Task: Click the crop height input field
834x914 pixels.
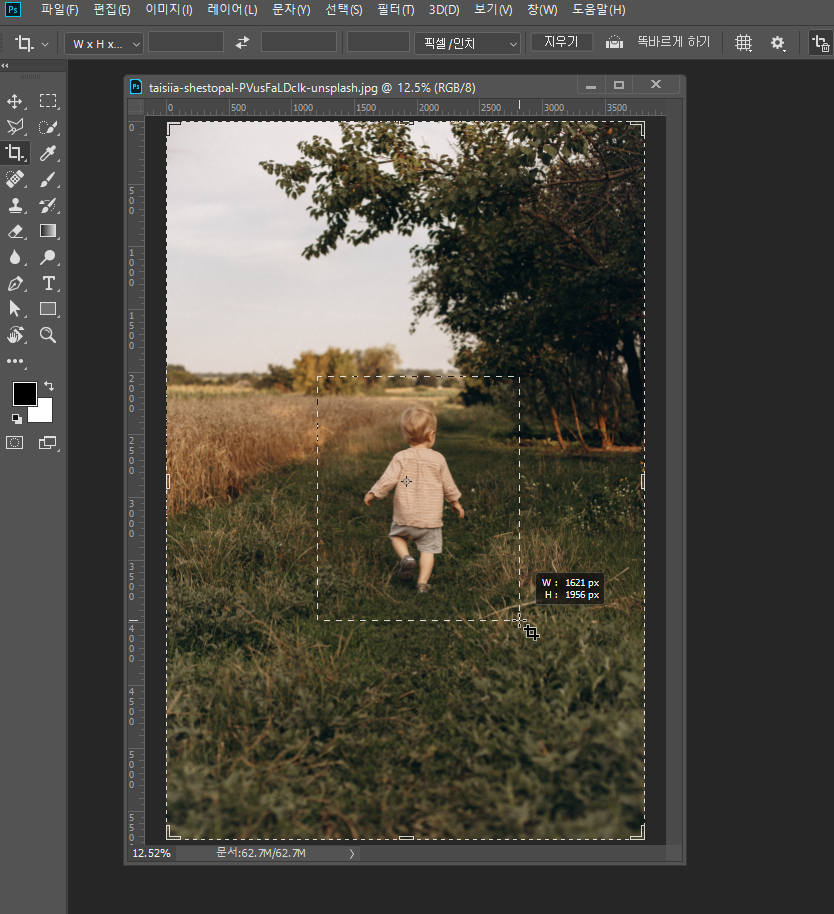Action: click(299, 42)
